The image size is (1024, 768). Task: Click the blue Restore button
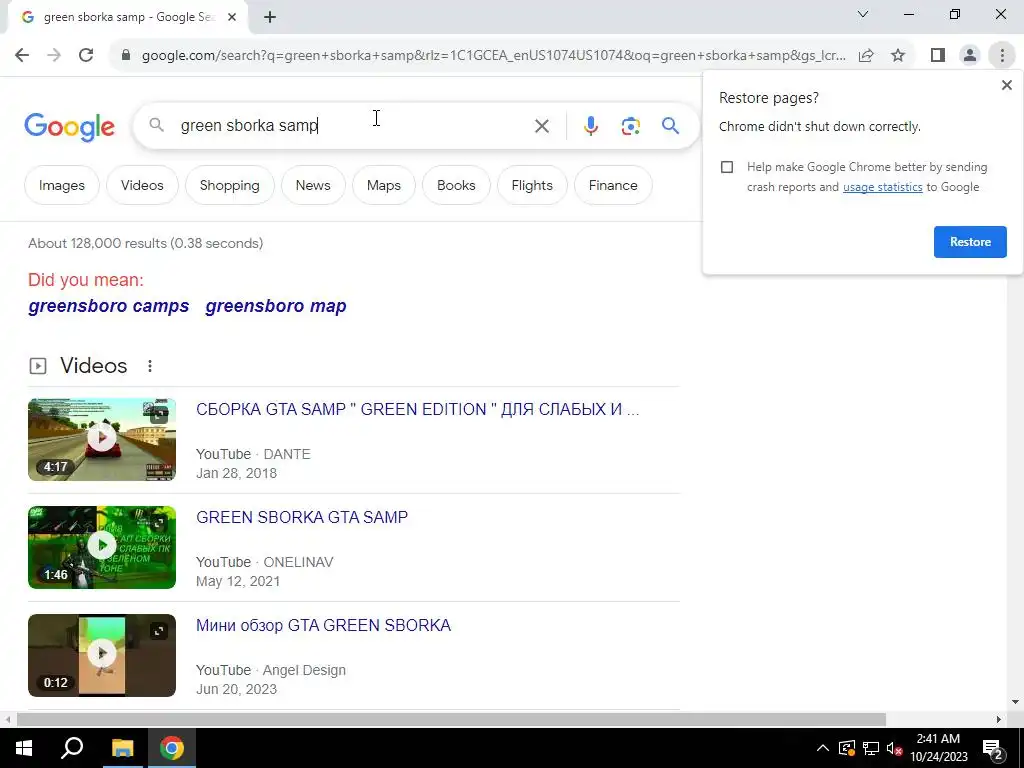970,242
